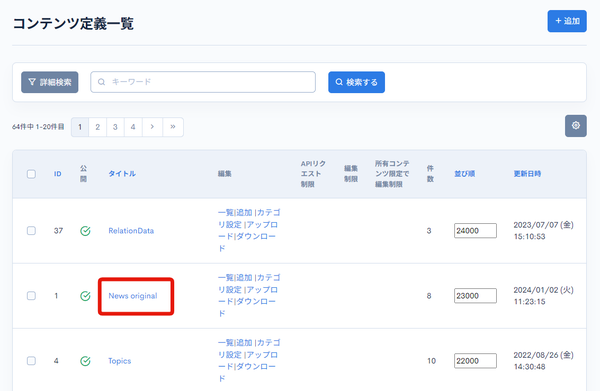Viewport: 600px width, 391px height.
Task: Click the APIリクエスト制限 column header
Action: (x=313, y=174)
